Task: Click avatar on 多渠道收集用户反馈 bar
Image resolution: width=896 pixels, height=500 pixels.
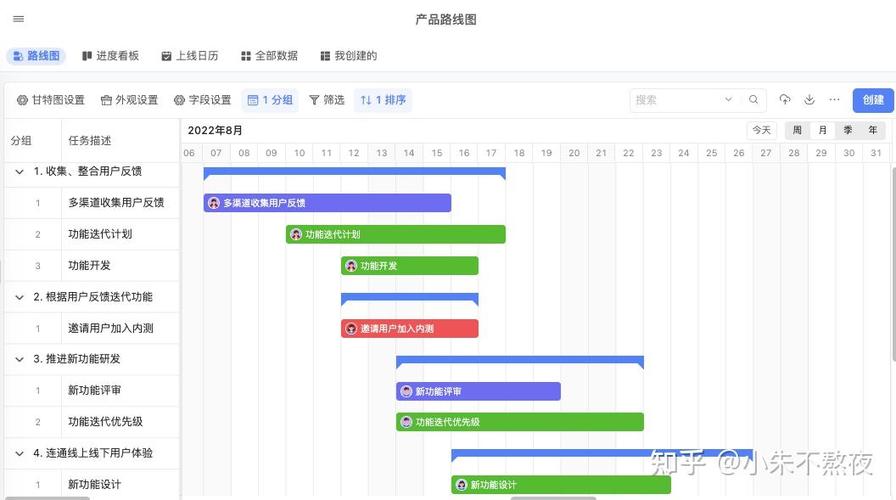Action: 214,203
